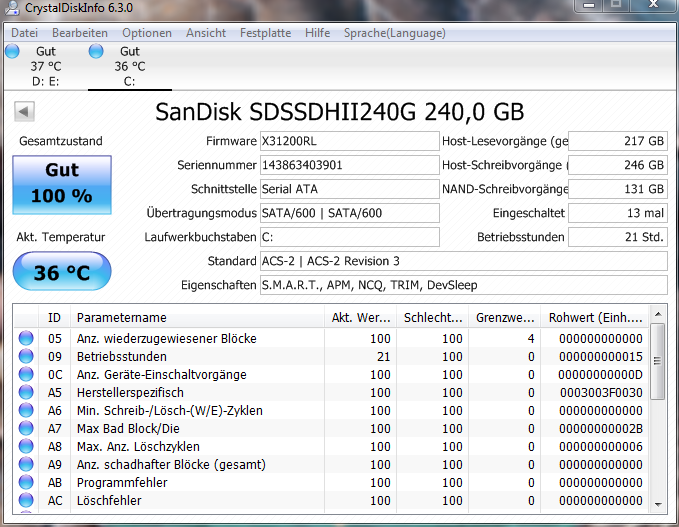Click status orb of attribute AC row
The height and width of the screenshot is (527, 679).
coord(26,500)
